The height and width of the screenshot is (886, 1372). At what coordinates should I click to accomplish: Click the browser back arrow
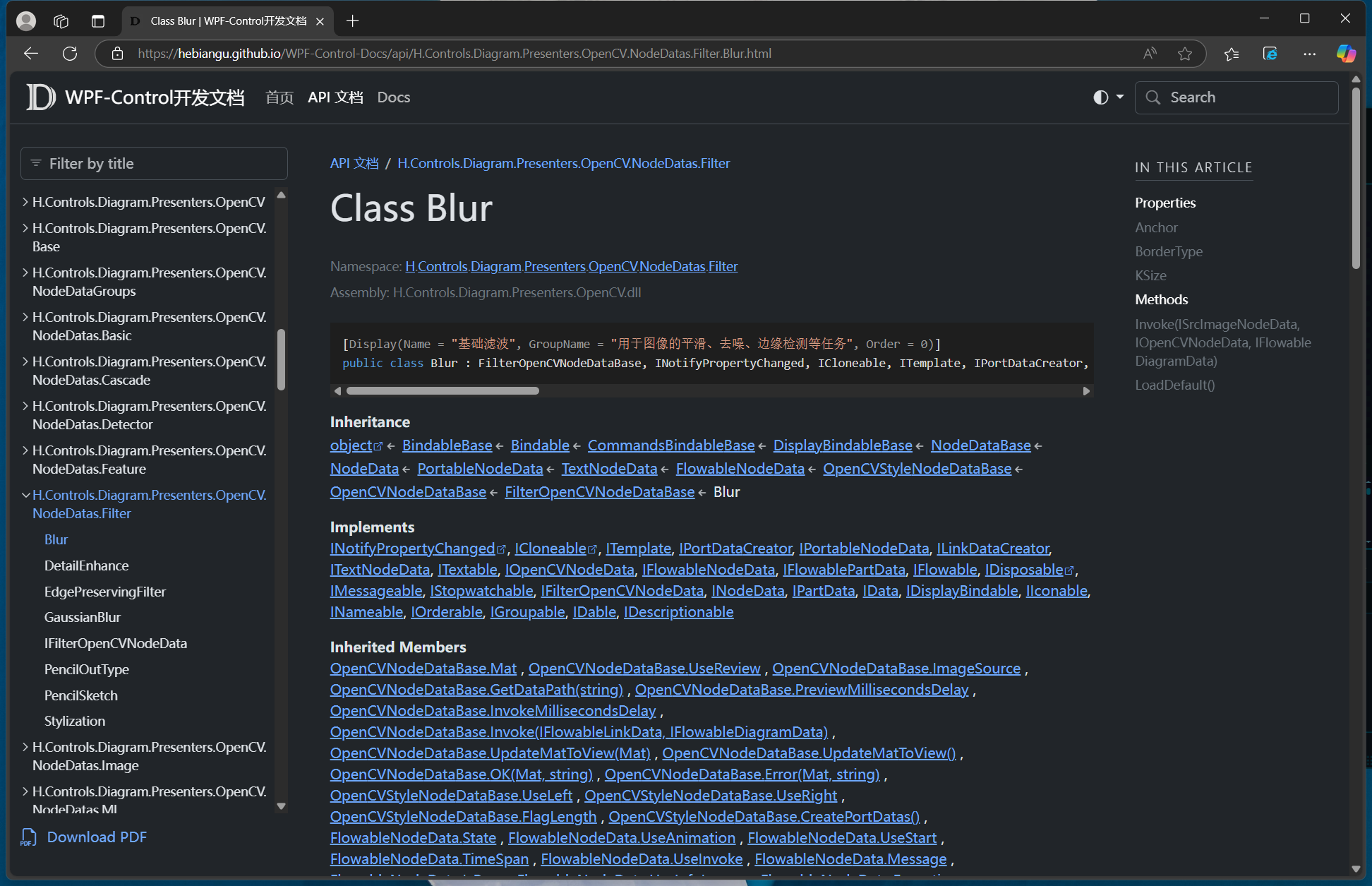click(31, 54)
